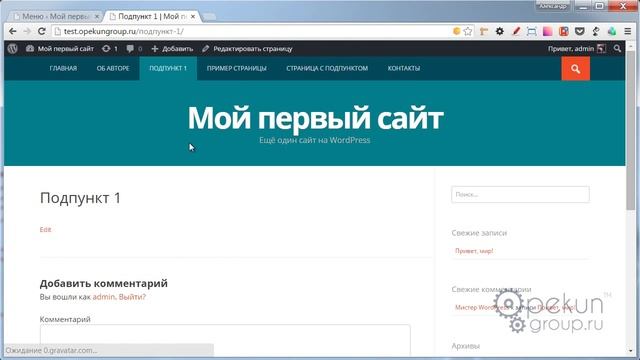Click the pink gradient extension icon
Image resolution: width=640 pixels, height=360 pixels.
pyautogui.click(x=547, y=31)
